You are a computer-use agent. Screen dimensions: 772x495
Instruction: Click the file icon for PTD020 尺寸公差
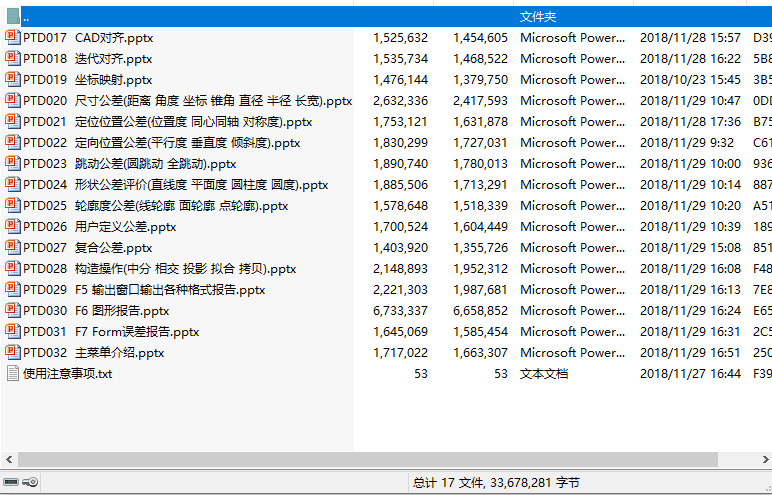(x=12, y=100)
